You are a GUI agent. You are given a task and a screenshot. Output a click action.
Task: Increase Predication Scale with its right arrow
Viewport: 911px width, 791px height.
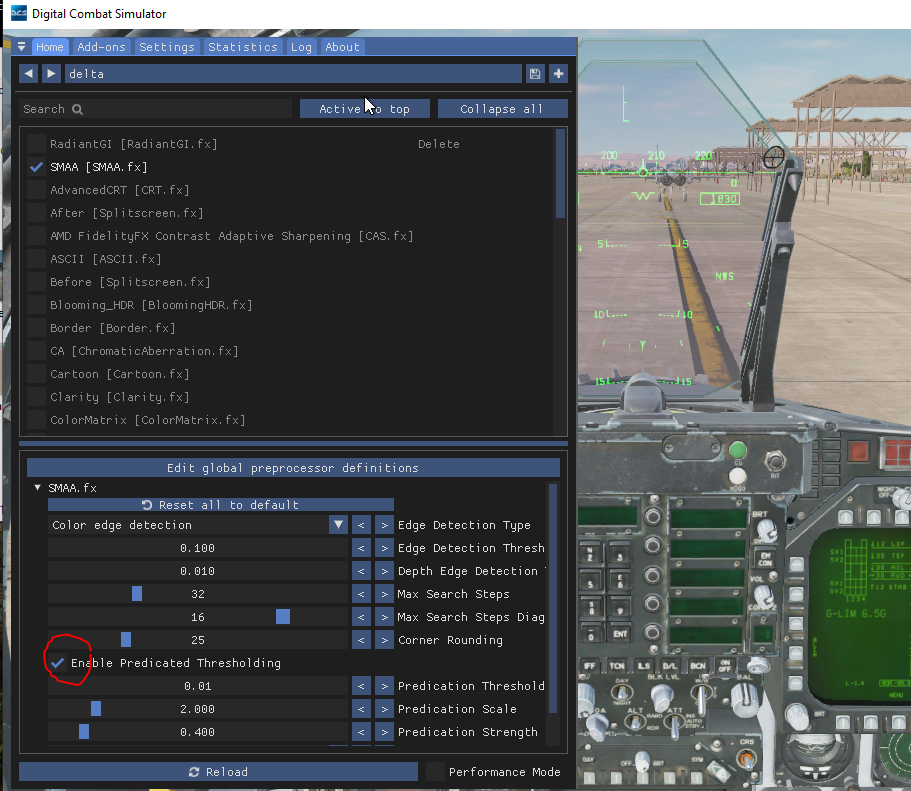pyautogui.click(x=384, y=709)
